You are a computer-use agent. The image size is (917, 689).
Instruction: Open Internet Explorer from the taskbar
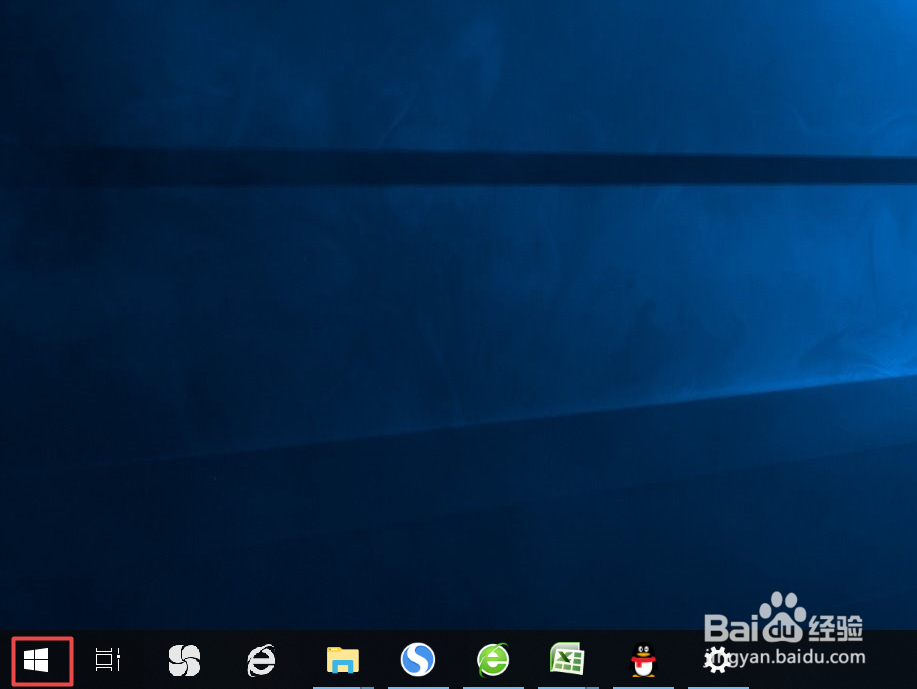click(260, 660)
